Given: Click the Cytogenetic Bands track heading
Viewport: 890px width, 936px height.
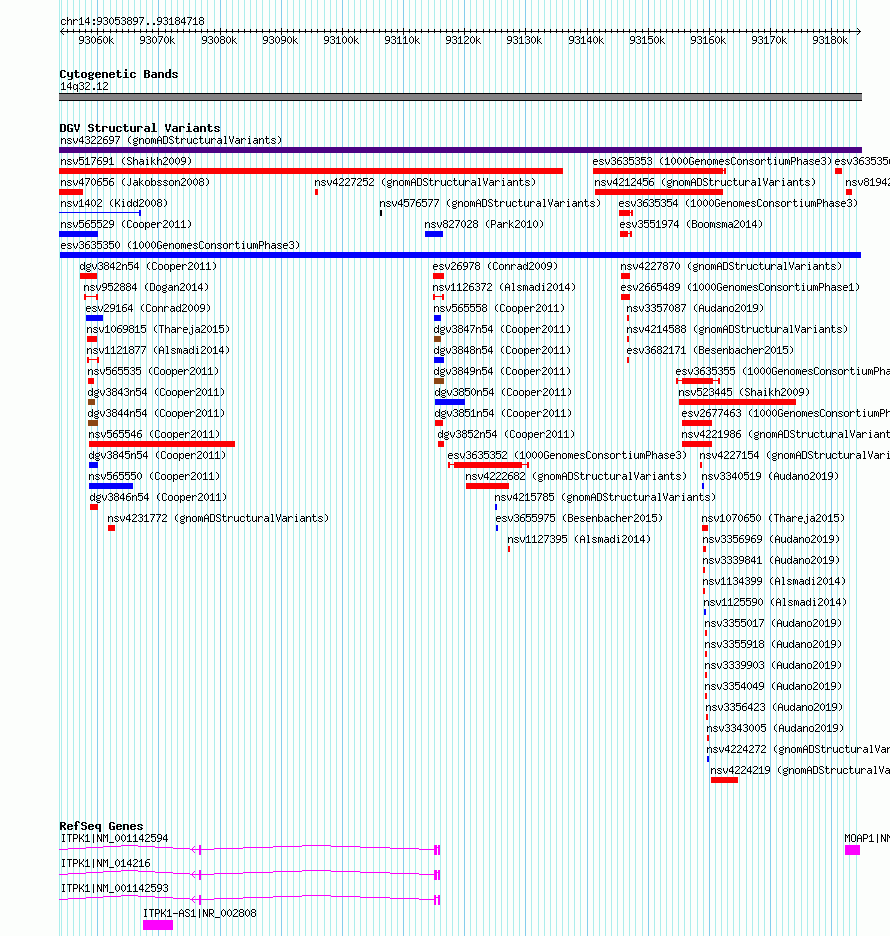Looking at the screenshot, I should [x=119, y=74].
